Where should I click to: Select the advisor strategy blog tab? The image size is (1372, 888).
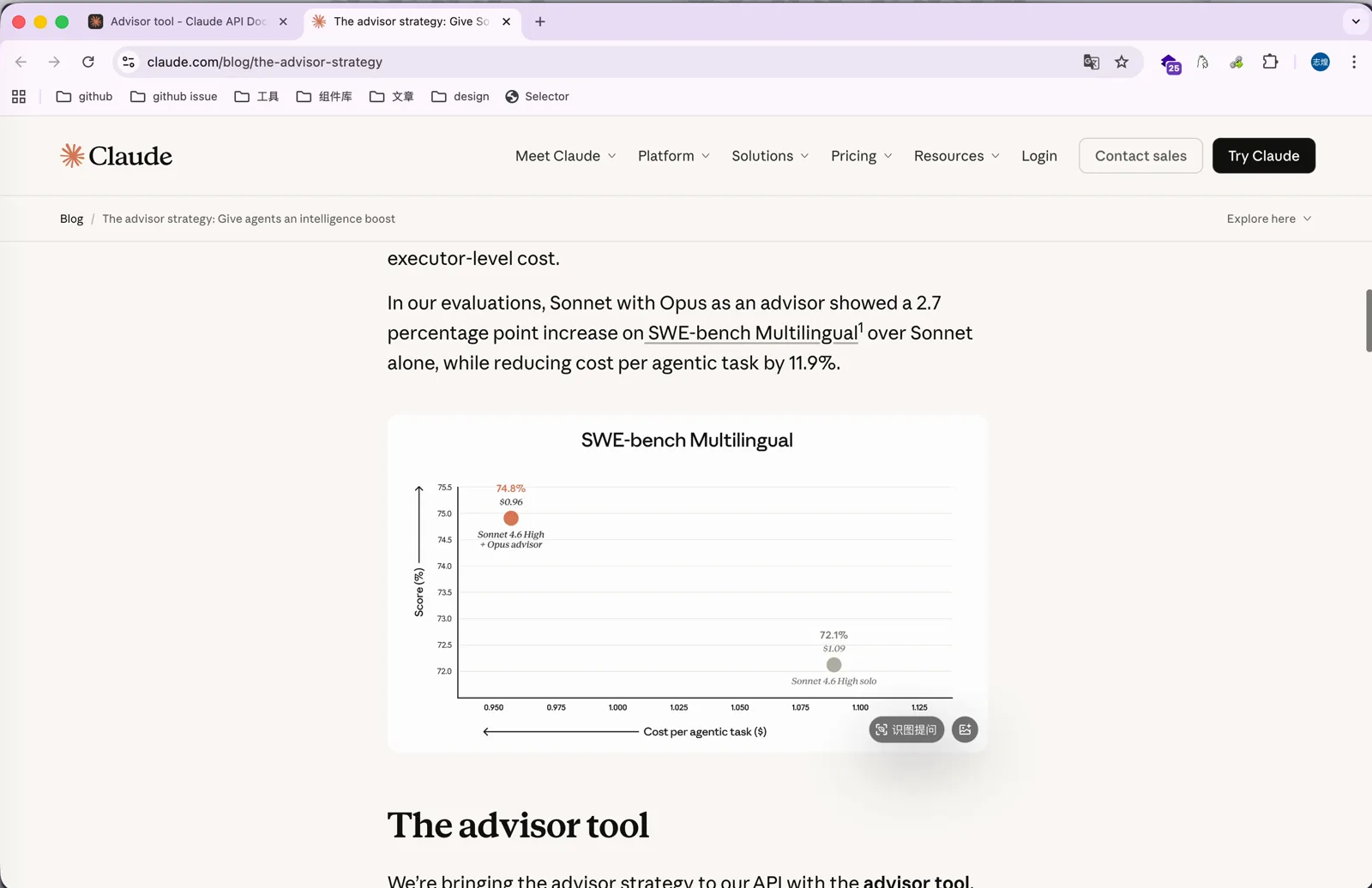coord(412,21)
